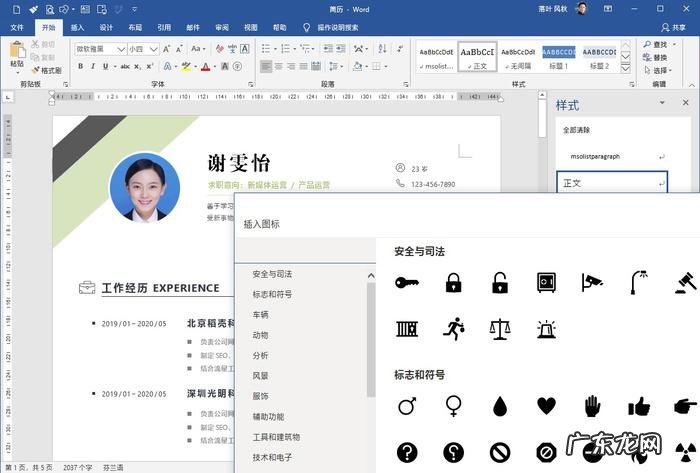The height and width of the screenshot is (473, 700).
Task: Insert the closed padlock icon
Action: [453, 283]
